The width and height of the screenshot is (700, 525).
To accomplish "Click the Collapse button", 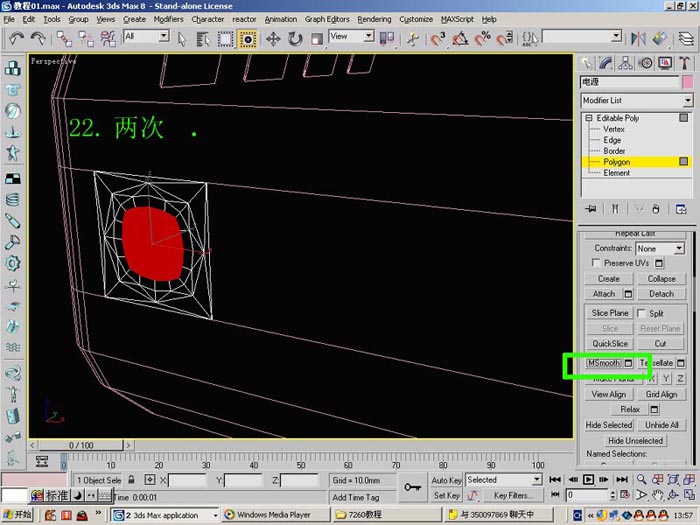I will (661, 279).
